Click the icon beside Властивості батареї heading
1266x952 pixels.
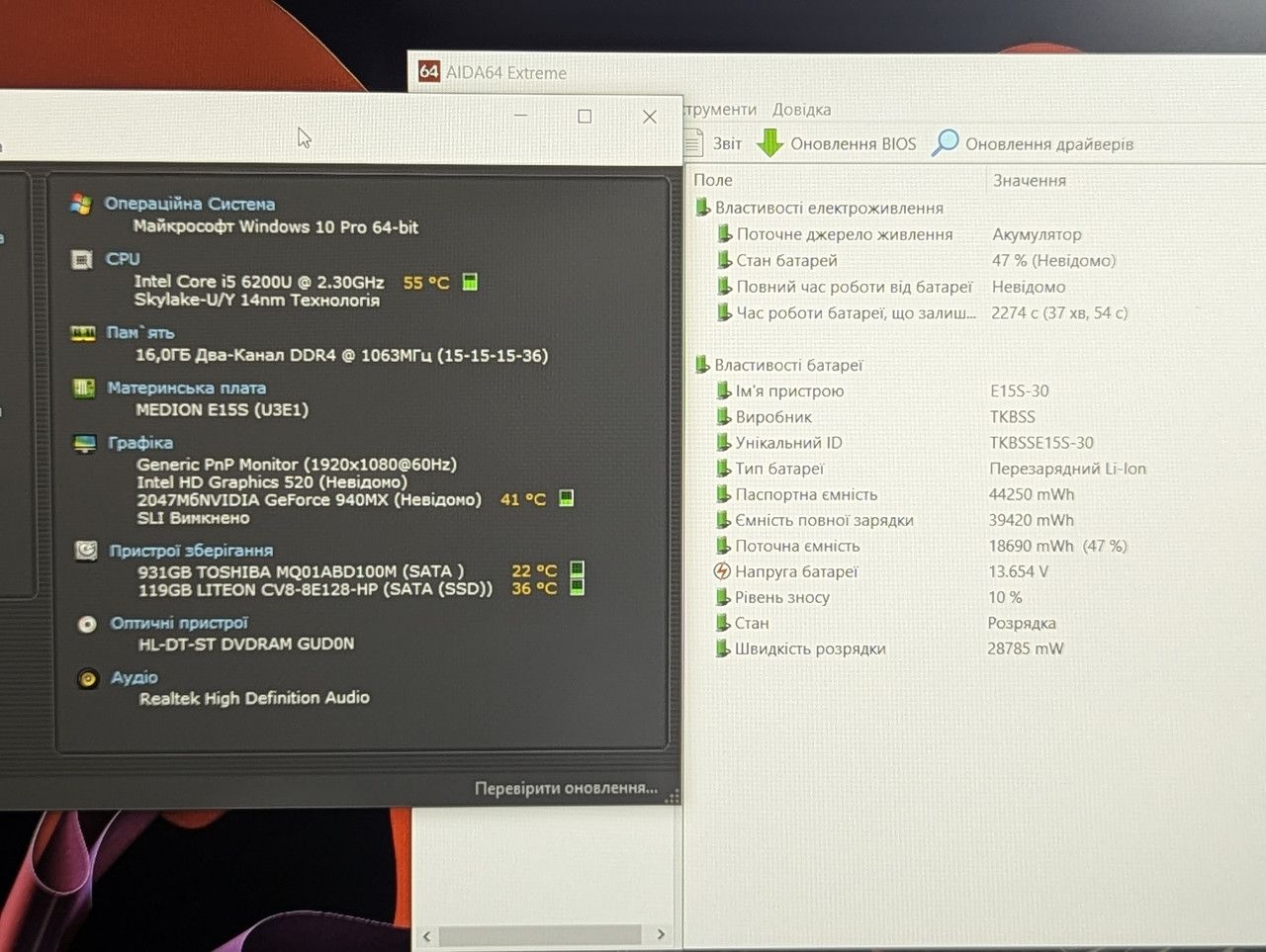coord(702,365)
